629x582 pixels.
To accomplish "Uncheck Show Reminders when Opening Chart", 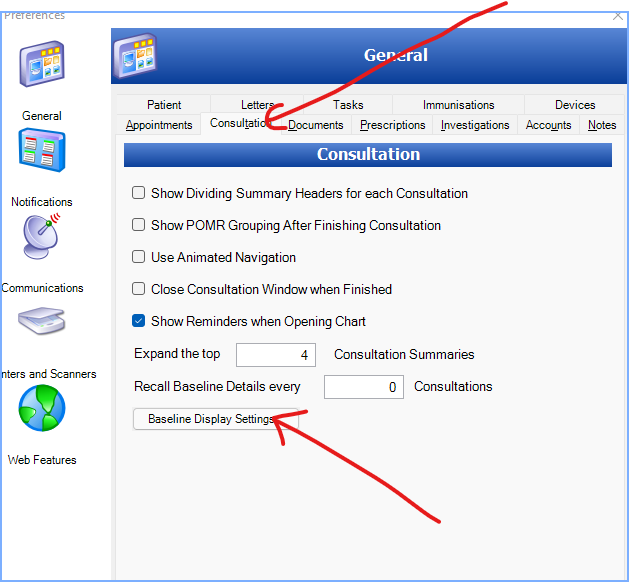I will click(139, 321).
